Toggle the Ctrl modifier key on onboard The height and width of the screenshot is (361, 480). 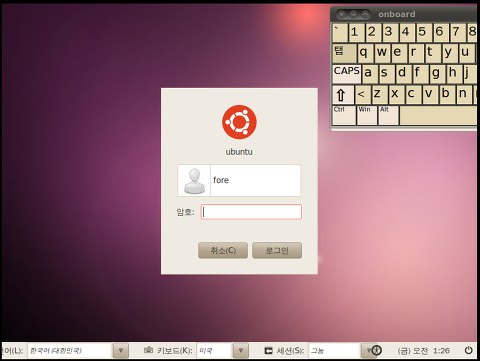click(x=344, y=115)
